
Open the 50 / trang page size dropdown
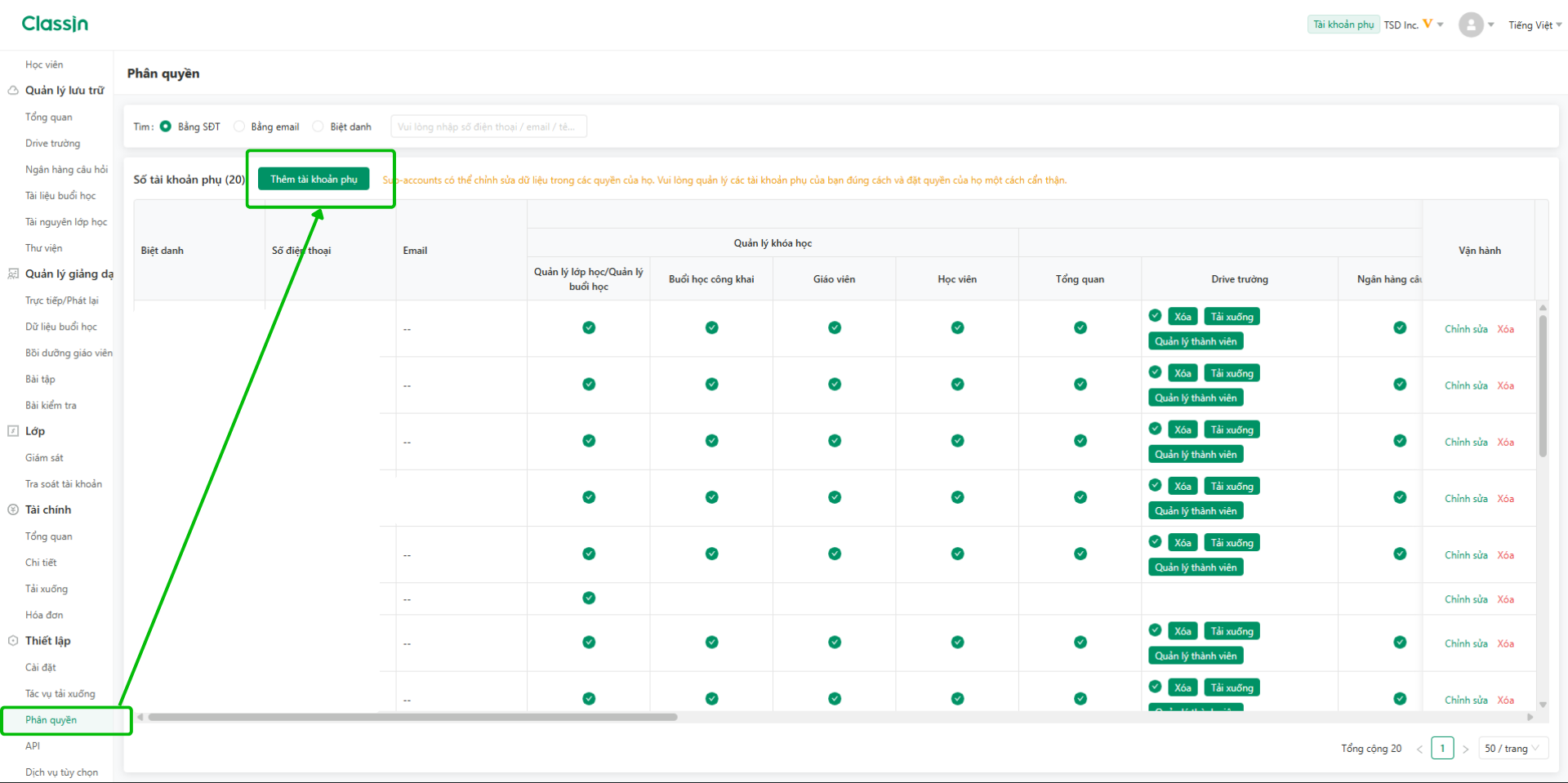[1513, 749]
